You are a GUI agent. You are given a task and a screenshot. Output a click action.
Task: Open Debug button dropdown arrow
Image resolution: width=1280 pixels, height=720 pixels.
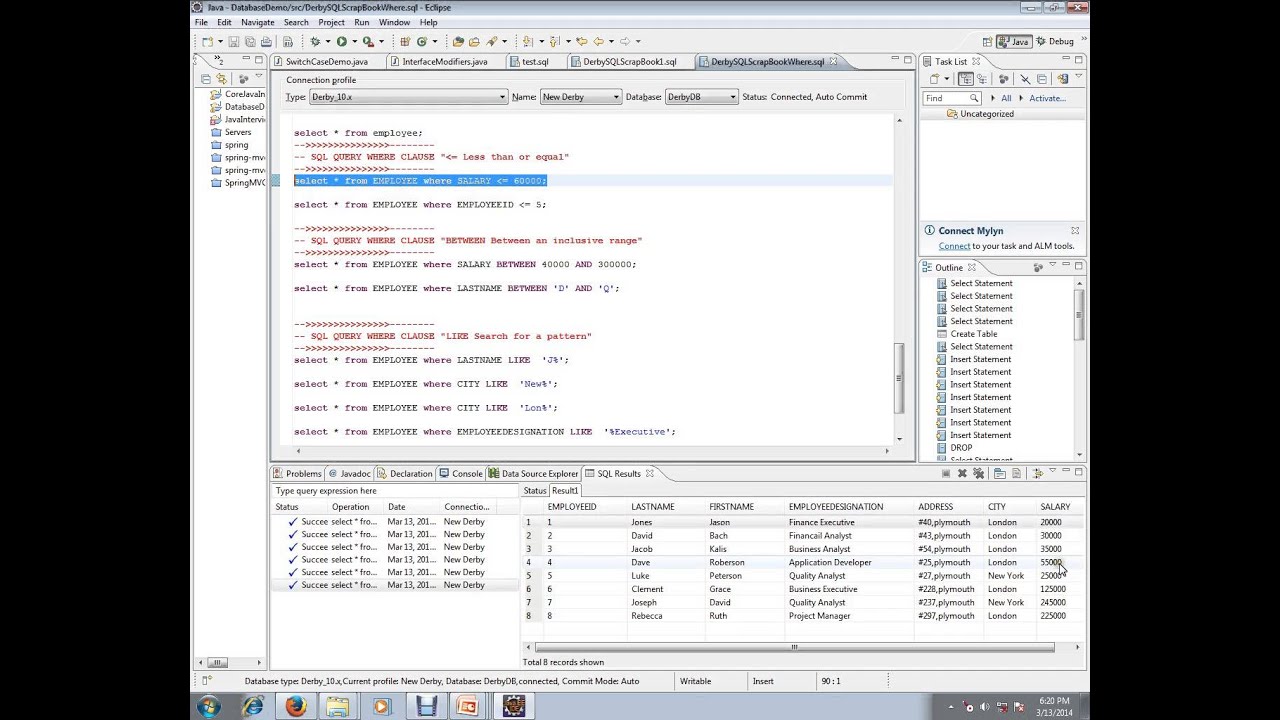click(328, 42)
